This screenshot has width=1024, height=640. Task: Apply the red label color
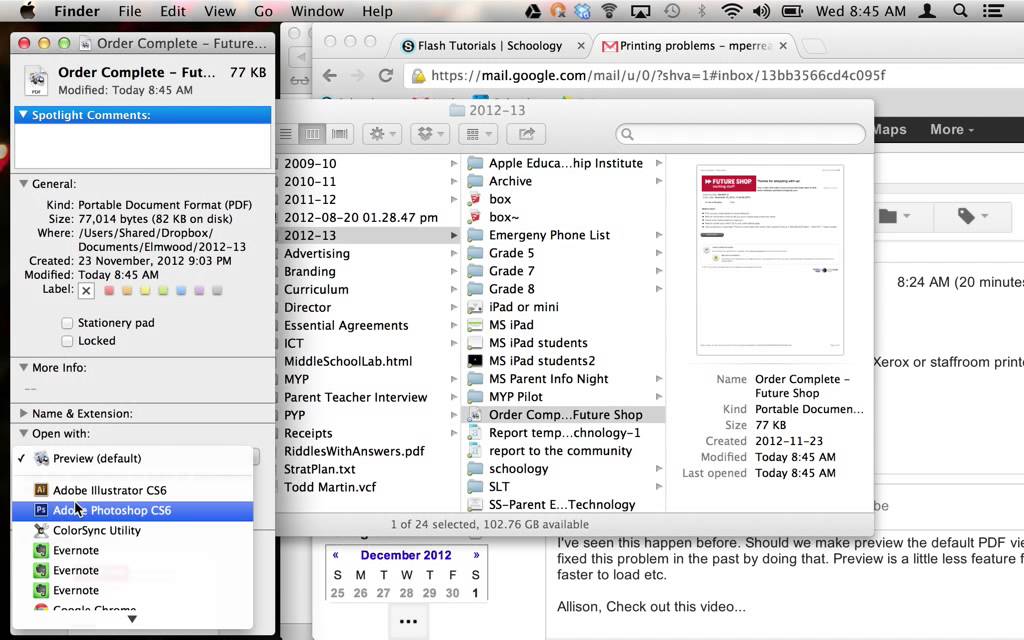(x=109, y=291)
